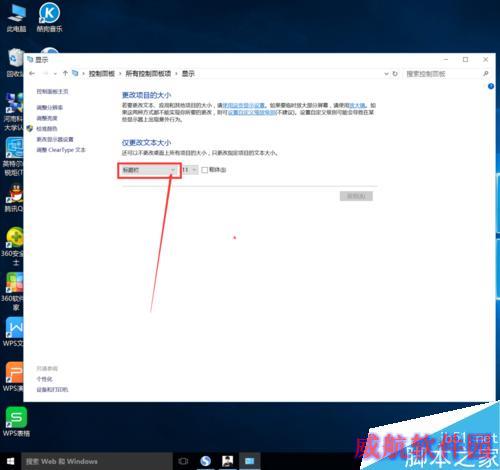Select the Recycle Bin desktop icon
This screenshot has width=500, height=470.
[x=14, y=63]
